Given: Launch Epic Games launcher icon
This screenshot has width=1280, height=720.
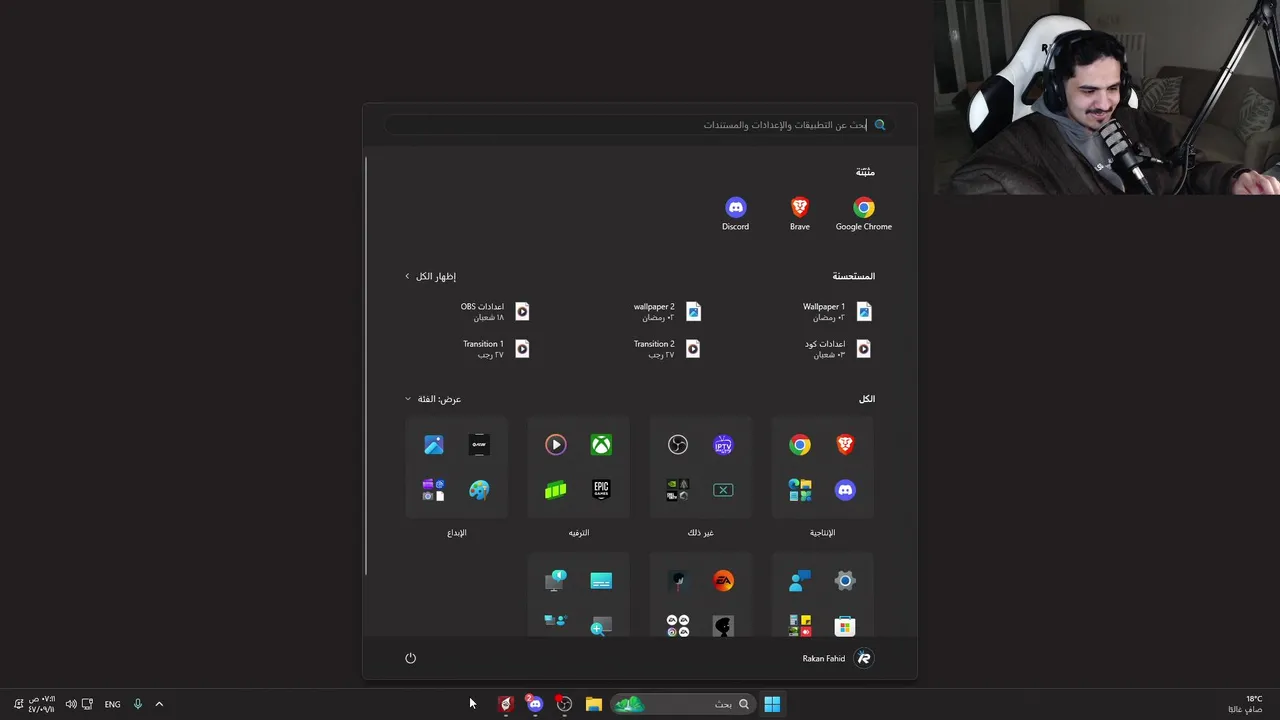Looking at the screenshot, I should coord(601,490).
